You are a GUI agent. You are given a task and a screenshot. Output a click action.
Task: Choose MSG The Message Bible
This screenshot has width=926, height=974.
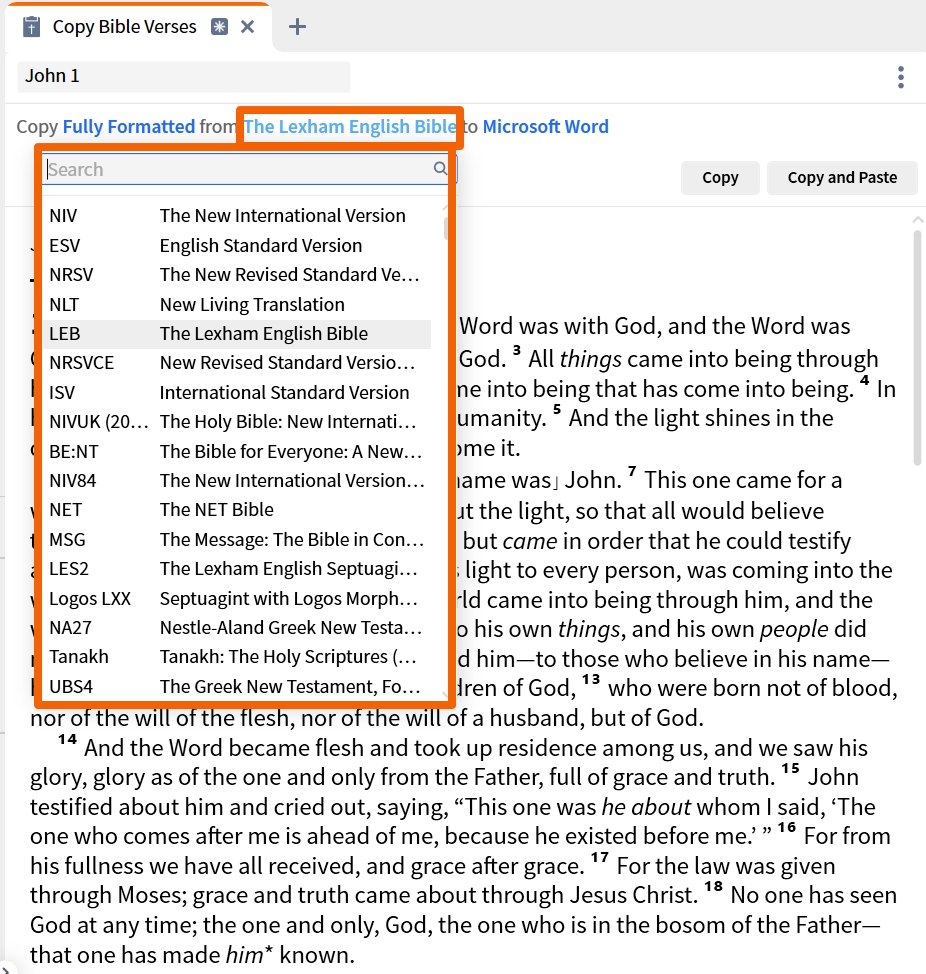237,540
